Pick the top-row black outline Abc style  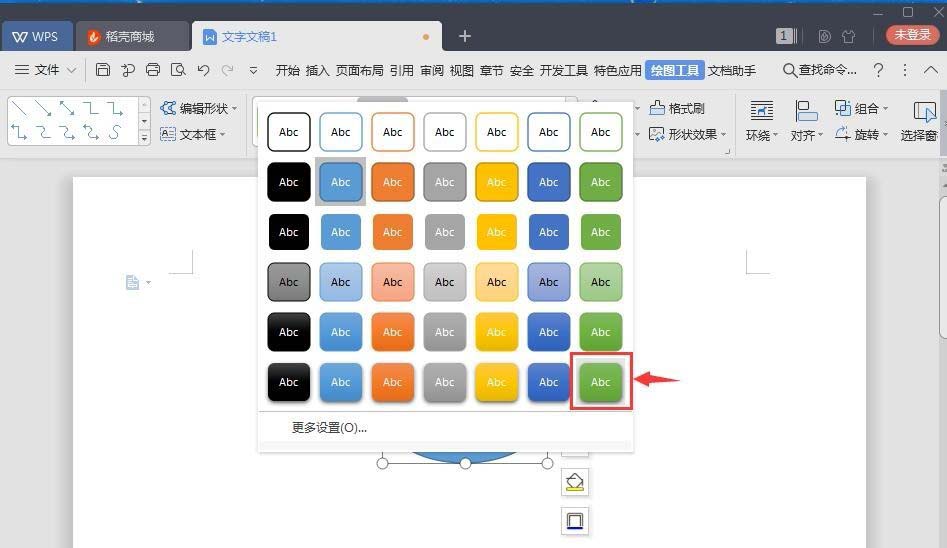point(289,132)
